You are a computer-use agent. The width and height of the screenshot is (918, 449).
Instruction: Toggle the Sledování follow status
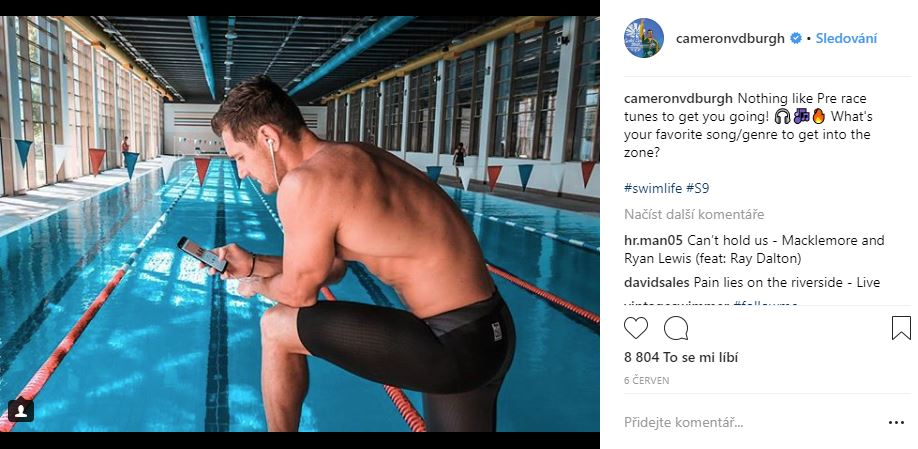(846, 39)
